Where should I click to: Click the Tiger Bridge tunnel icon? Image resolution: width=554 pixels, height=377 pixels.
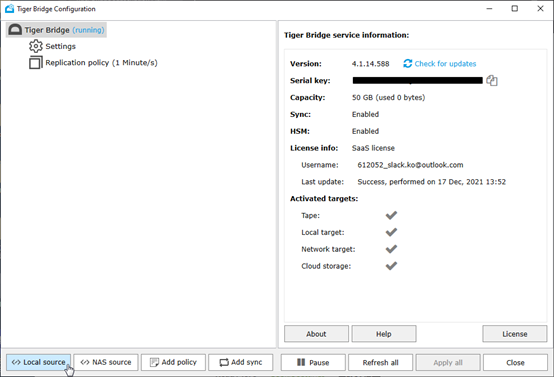15,30
